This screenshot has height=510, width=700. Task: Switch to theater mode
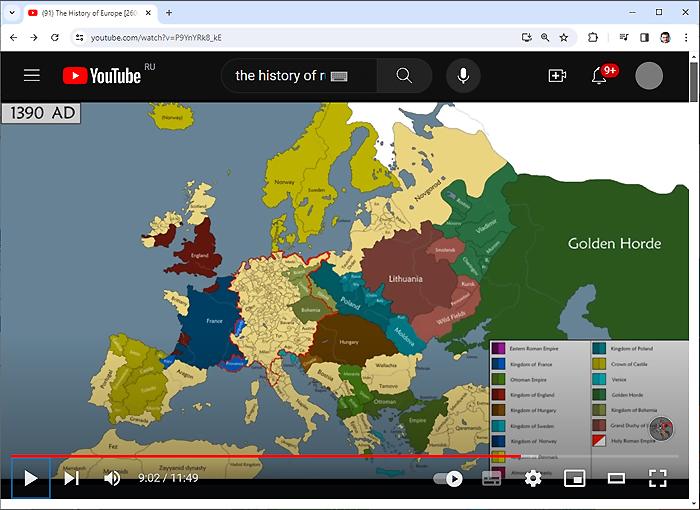pyautogui.click(x=616, y=479)
